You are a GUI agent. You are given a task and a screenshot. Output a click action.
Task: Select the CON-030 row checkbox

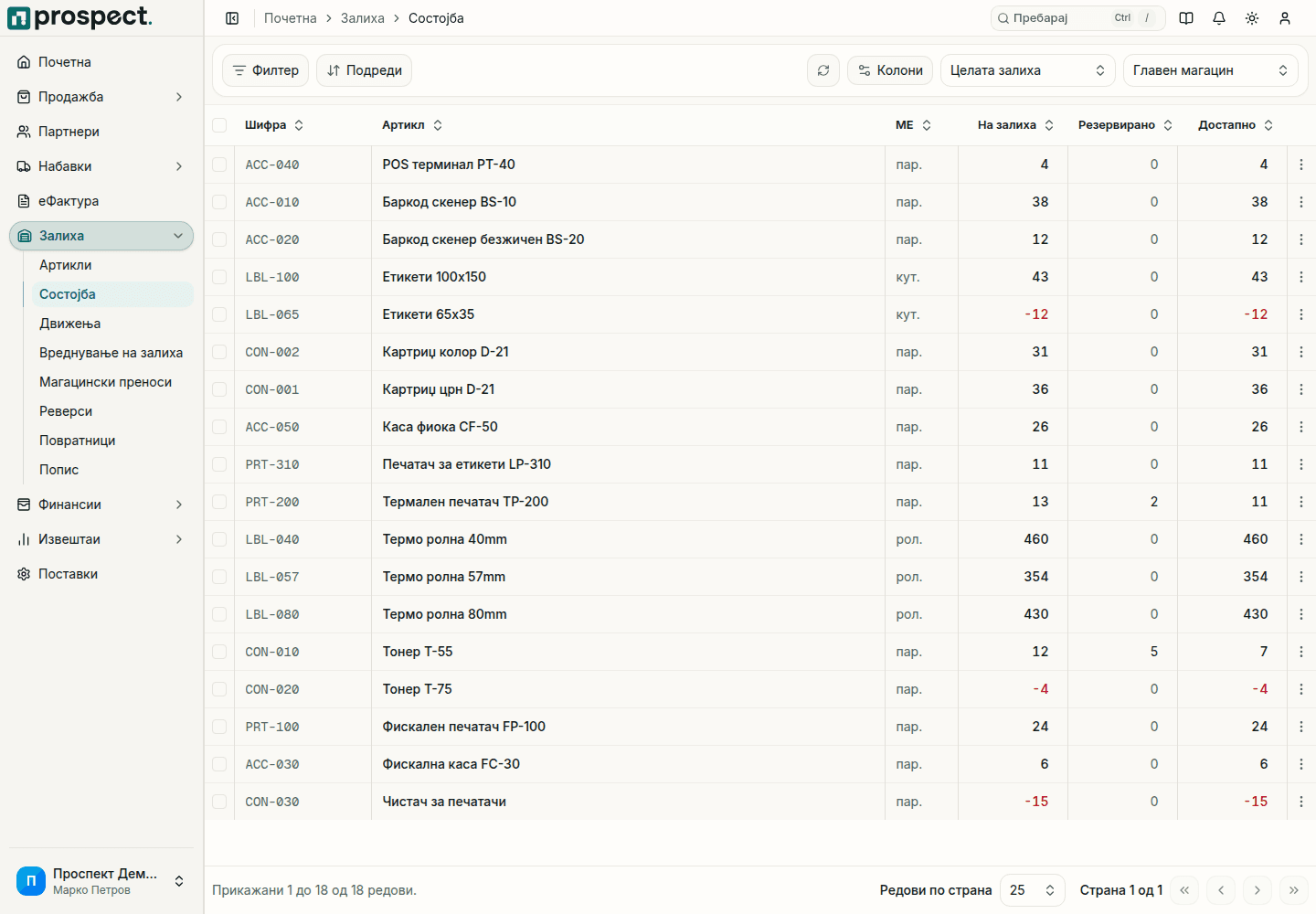click(219, 802)
